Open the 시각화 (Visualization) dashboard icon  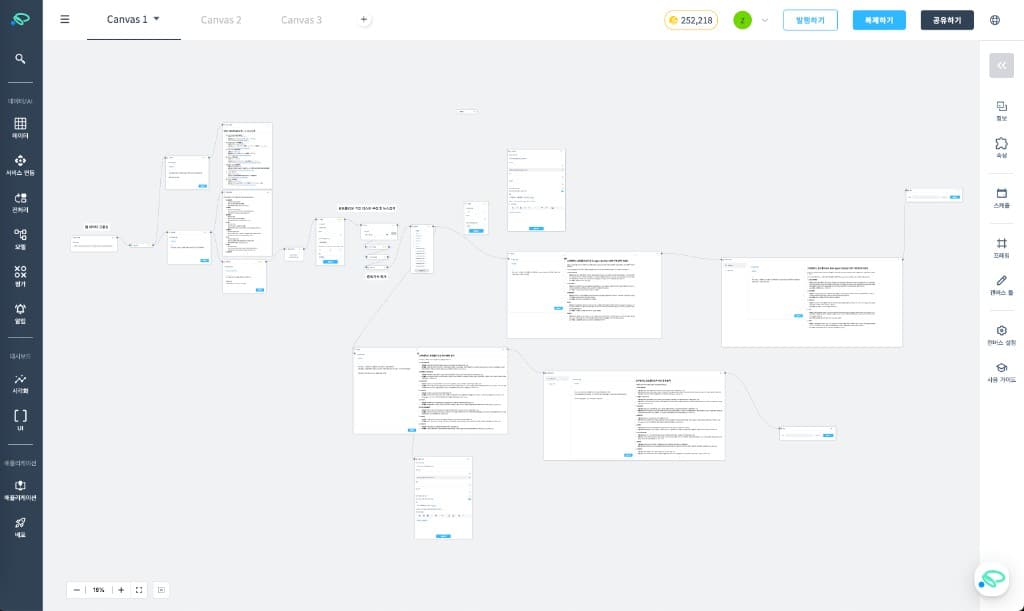tap(21, 382)
